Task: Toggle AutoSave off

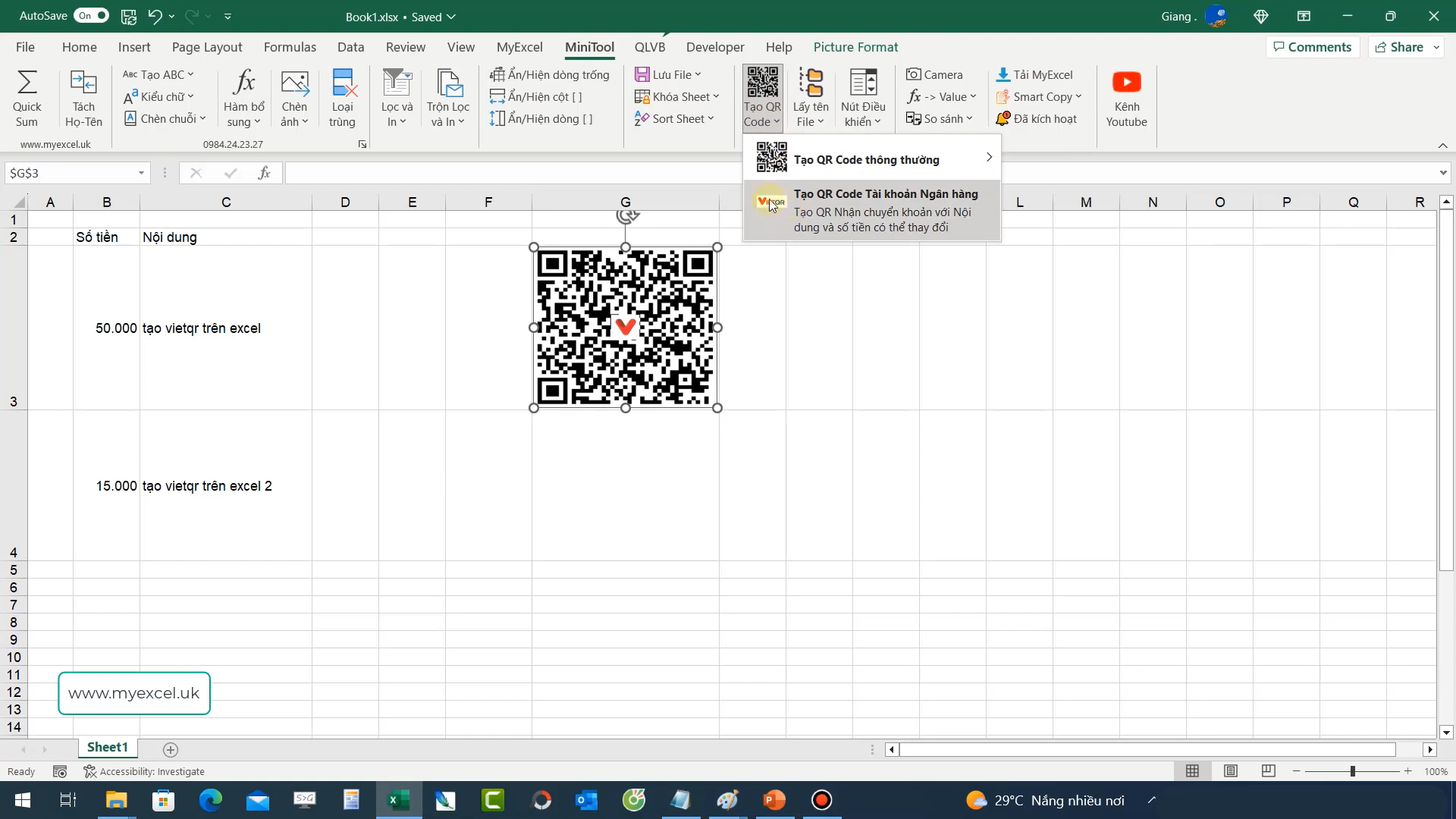Action: (91, 15)
